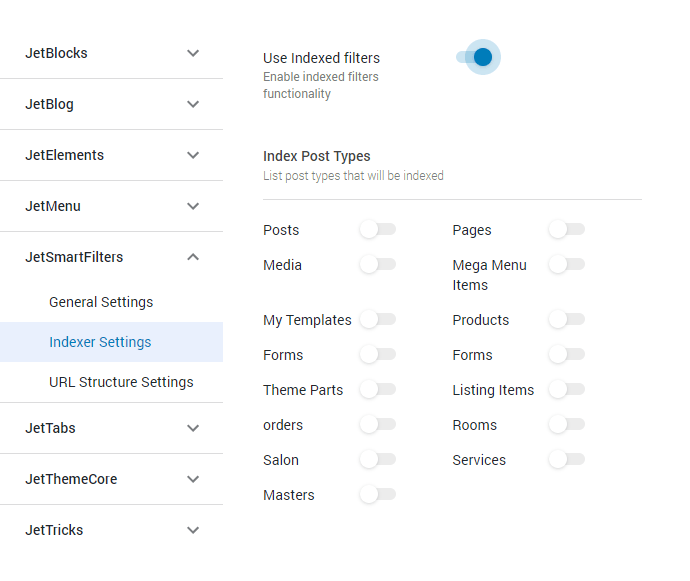Expand the JetElements section chevron
The height and width of the screenshot is (581, 690).
point(193,155)
